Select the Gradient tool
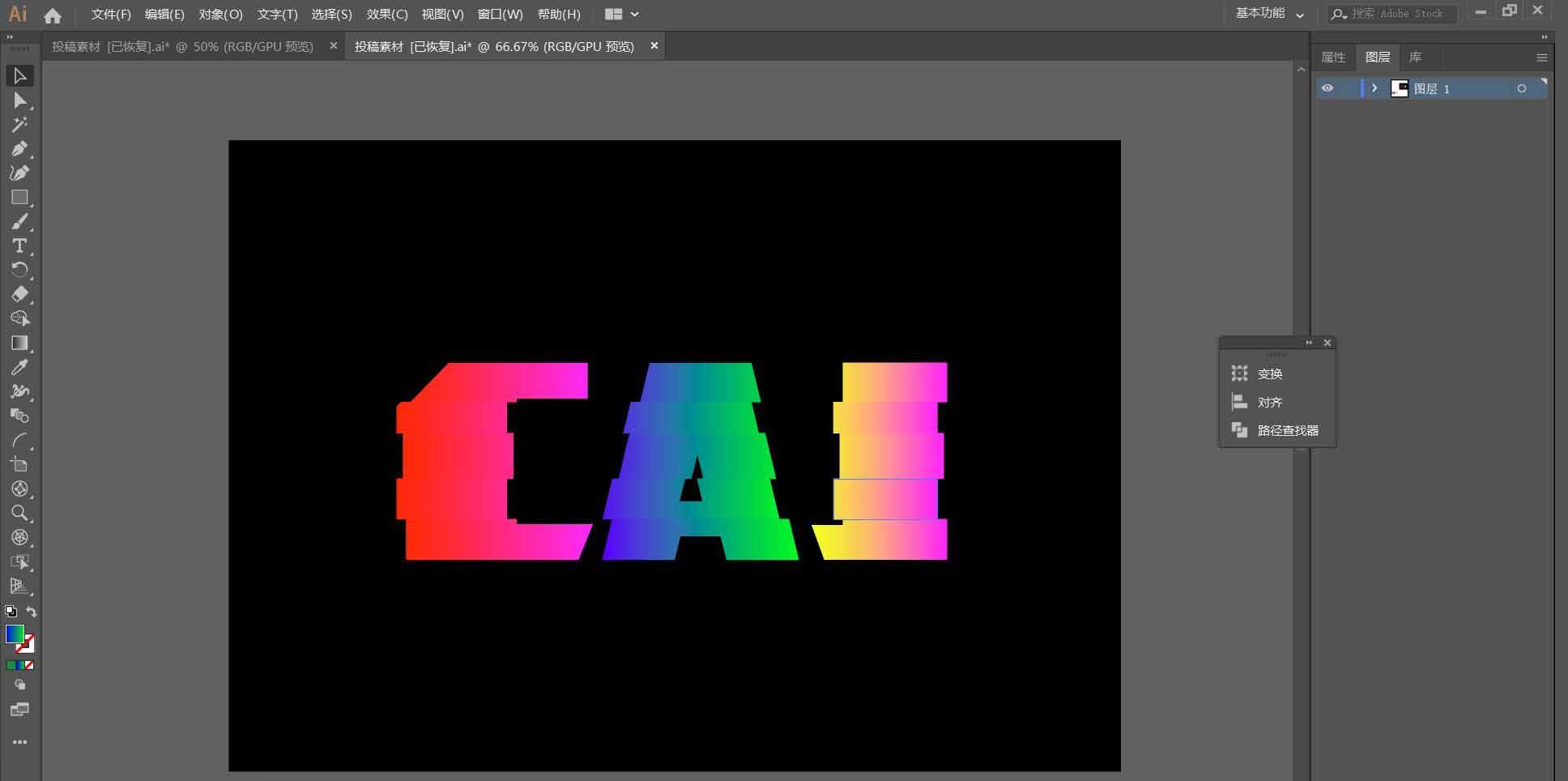Screen dimensions: 1568x781 point(19,343)
